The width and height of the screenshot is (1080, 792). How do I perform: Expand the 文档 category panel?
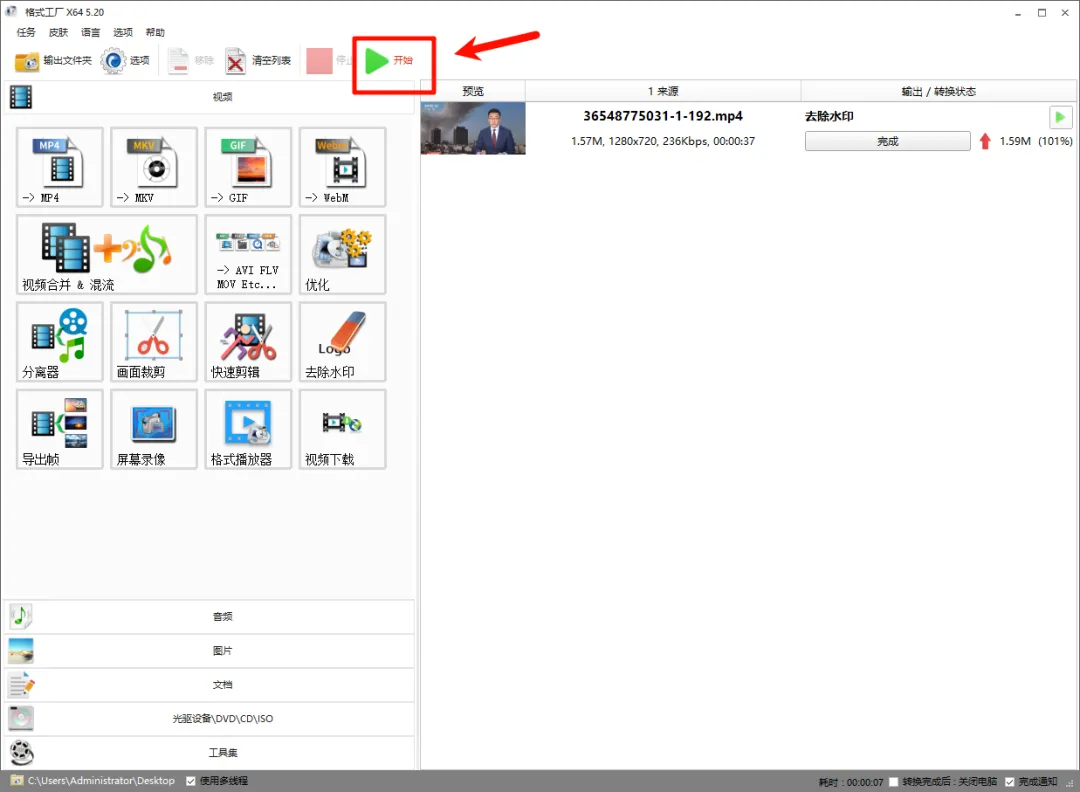(x=209, y=685)
